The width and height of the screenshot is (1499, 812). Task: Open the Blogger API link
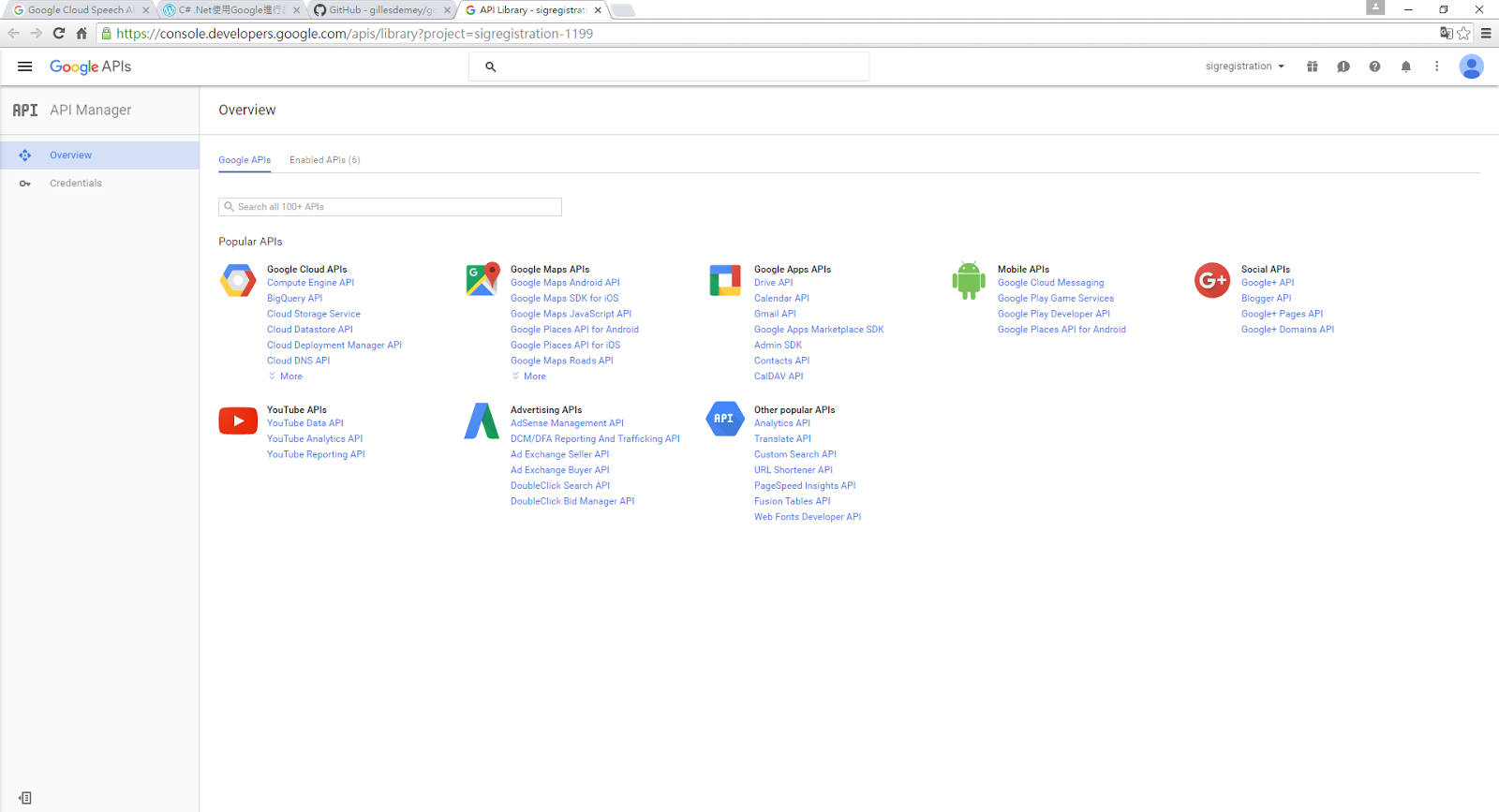[x=1266, y=299]
